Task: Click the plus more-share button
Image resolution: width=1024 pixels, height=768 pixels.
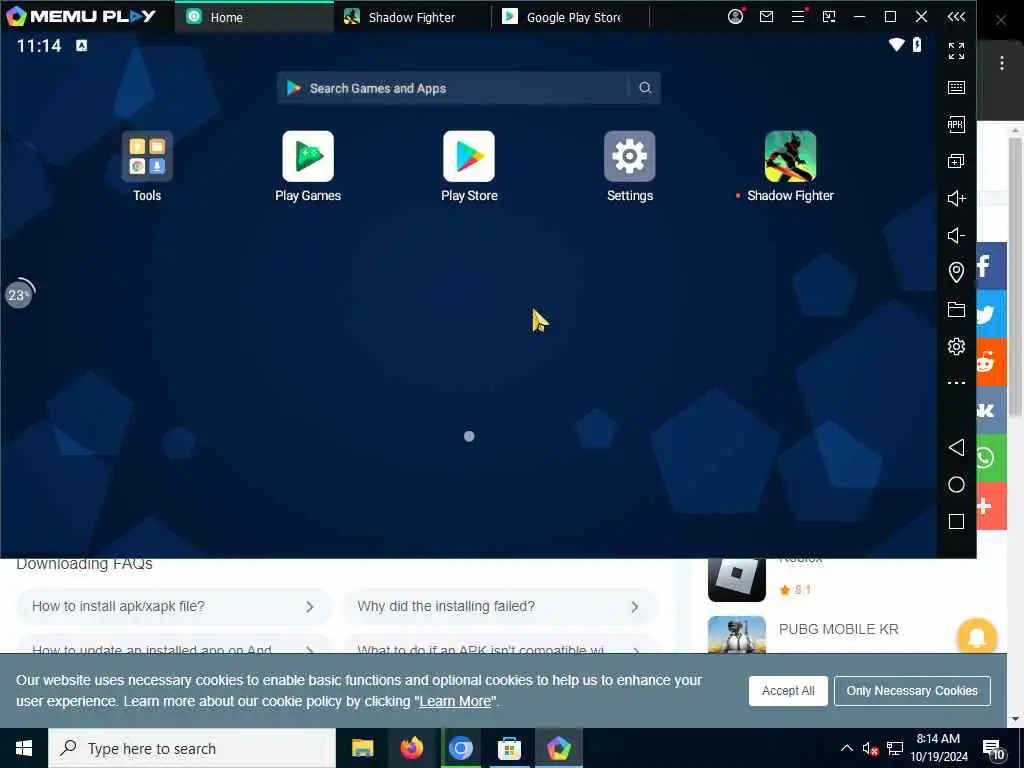Action: tap(991, 506)
